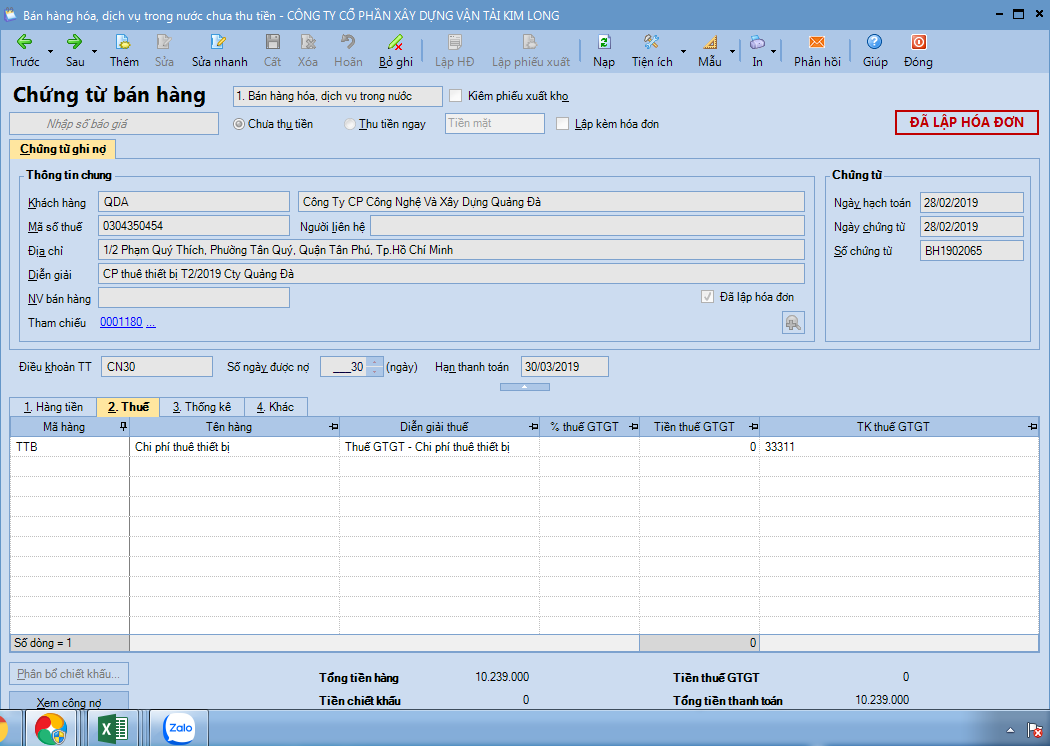Print the voucher with the In icon
Screen dimensions: 1050x746
(x=757, y=42)
